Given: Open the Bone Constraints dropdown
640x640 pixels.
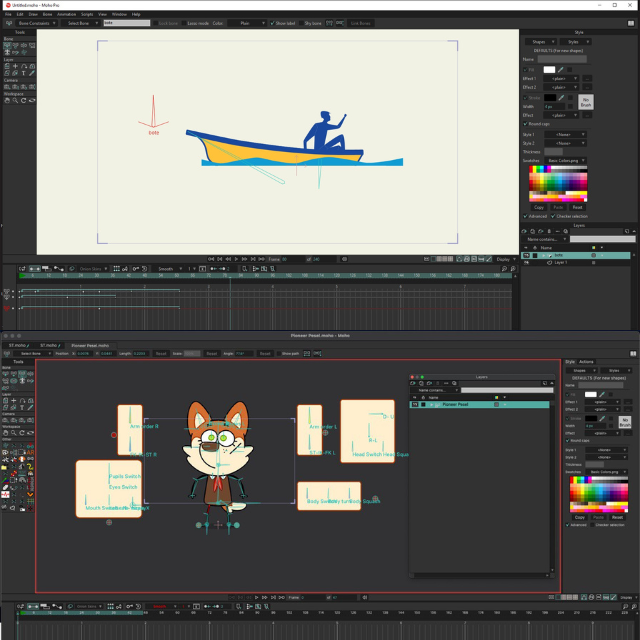Looking at the screenshot, I should (x=37, y=23).
